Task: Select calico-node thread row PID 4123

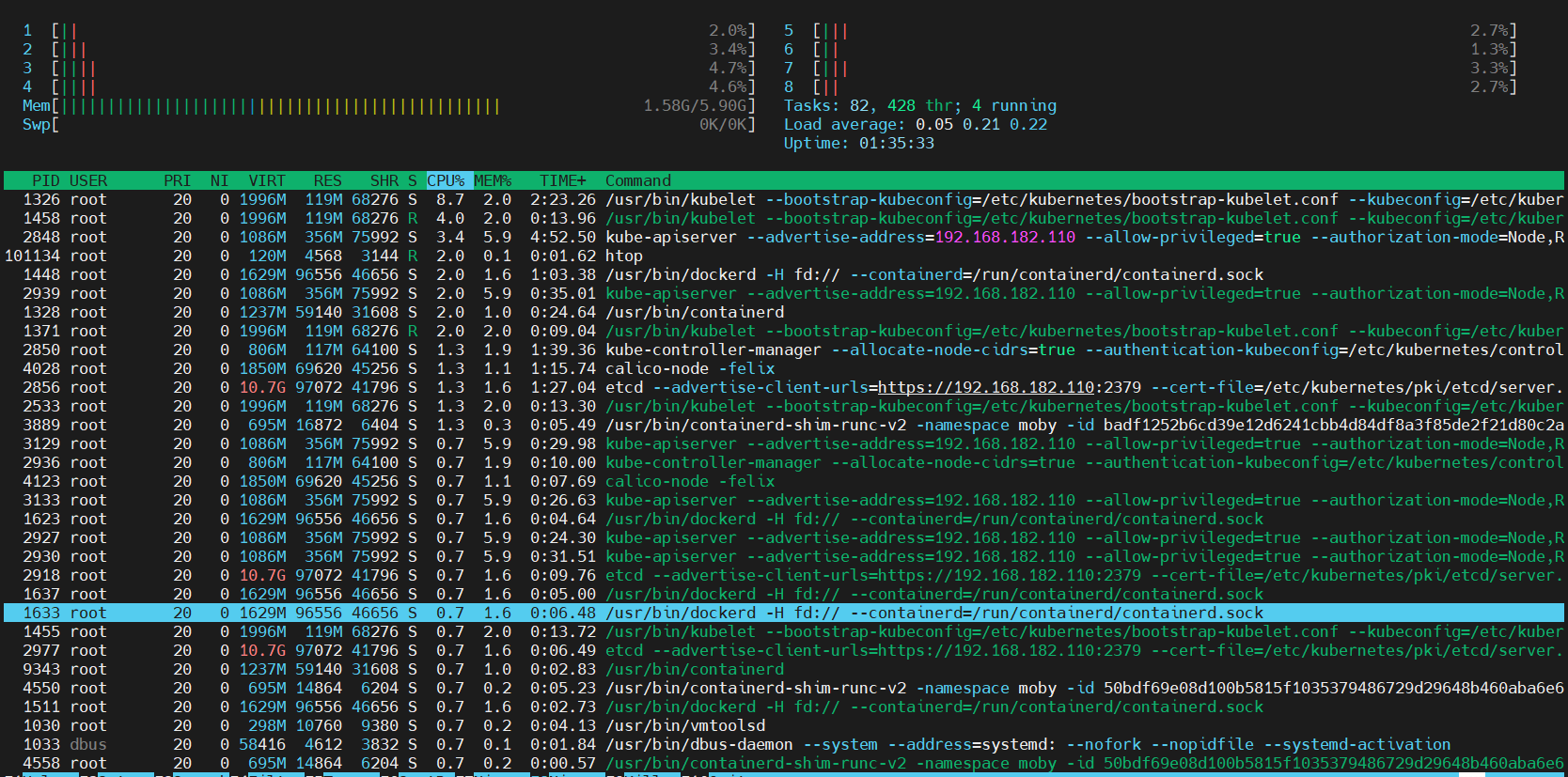Action: coord(784,481)
